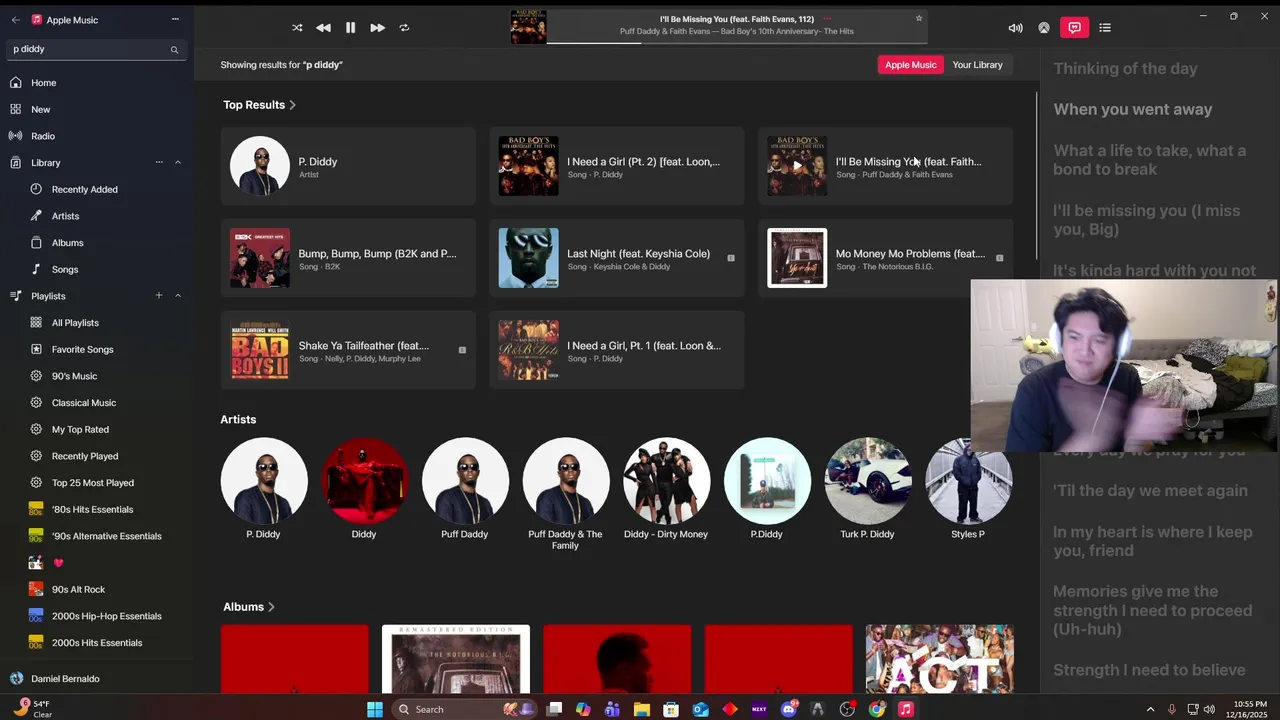1280x720 pixels.
Task: Collapse the Playlists section
Action: coord(178,296)
